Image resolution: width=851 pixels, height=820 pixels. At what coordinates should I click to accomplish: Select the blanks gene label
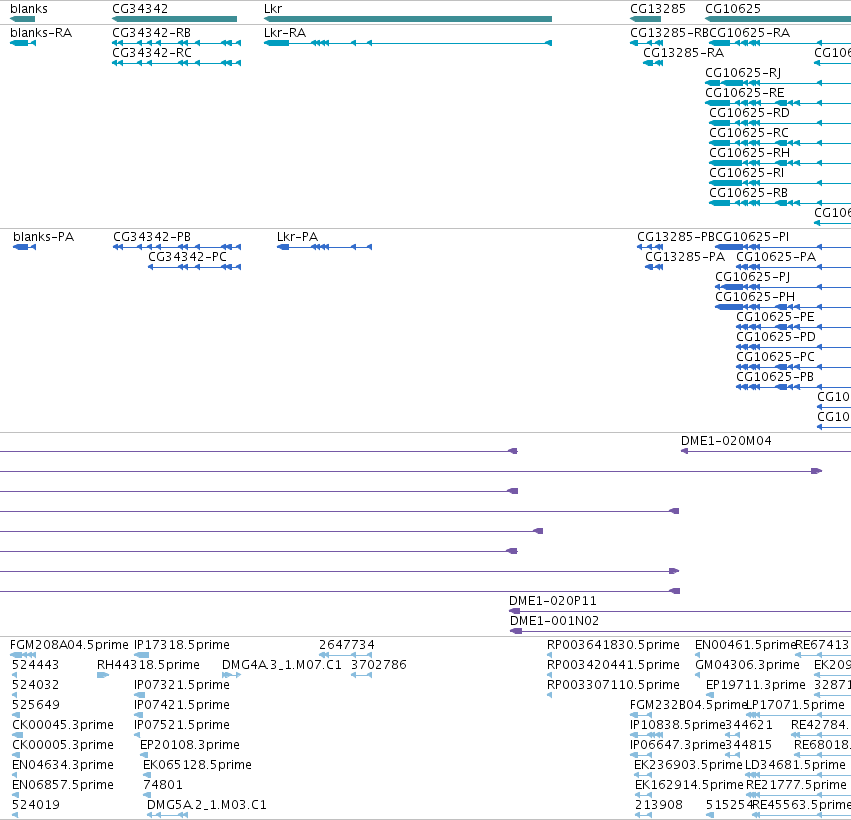29,9
